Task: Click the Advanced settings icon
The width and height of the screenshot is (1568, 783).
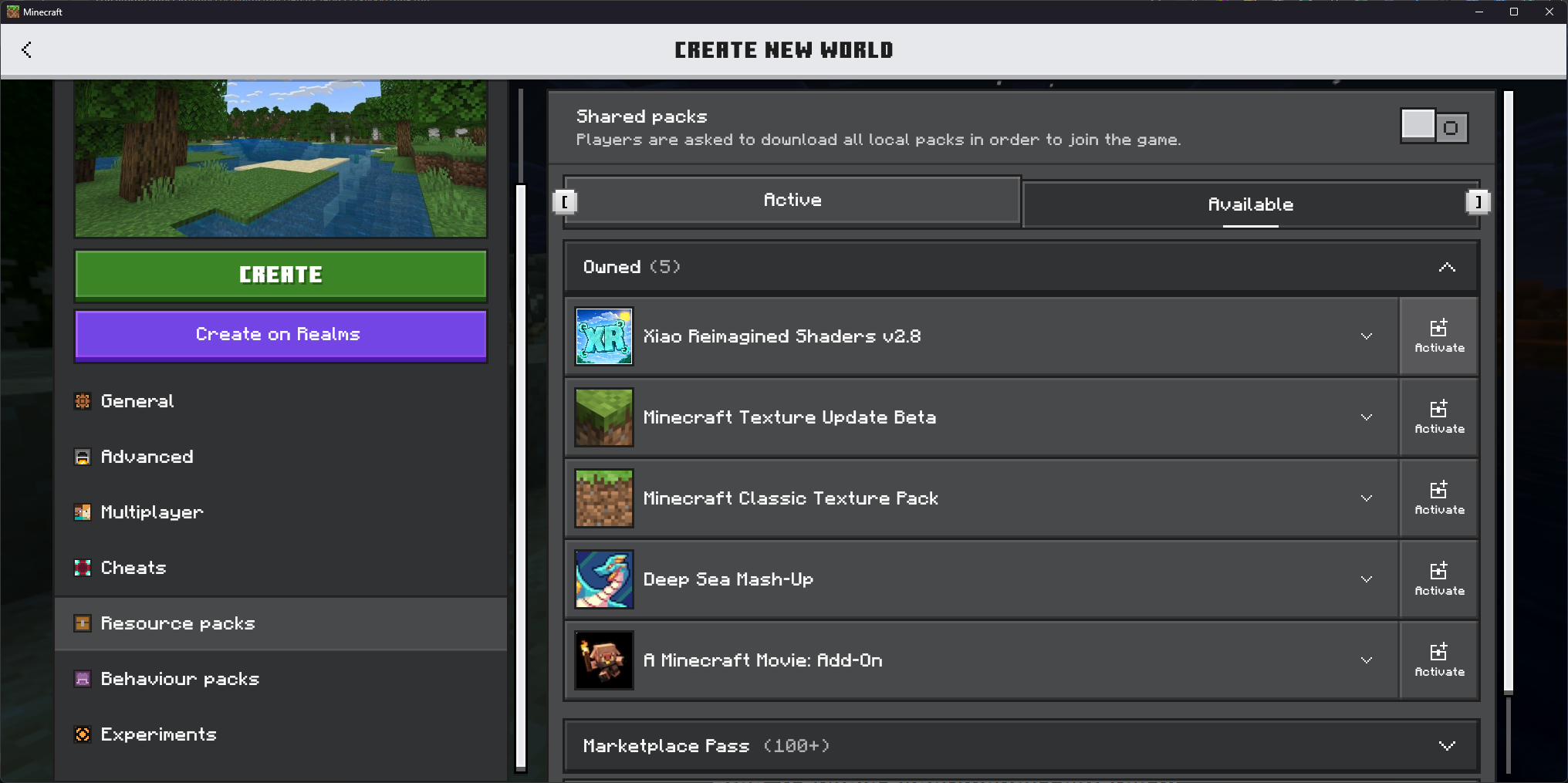Action: (83, 457)
